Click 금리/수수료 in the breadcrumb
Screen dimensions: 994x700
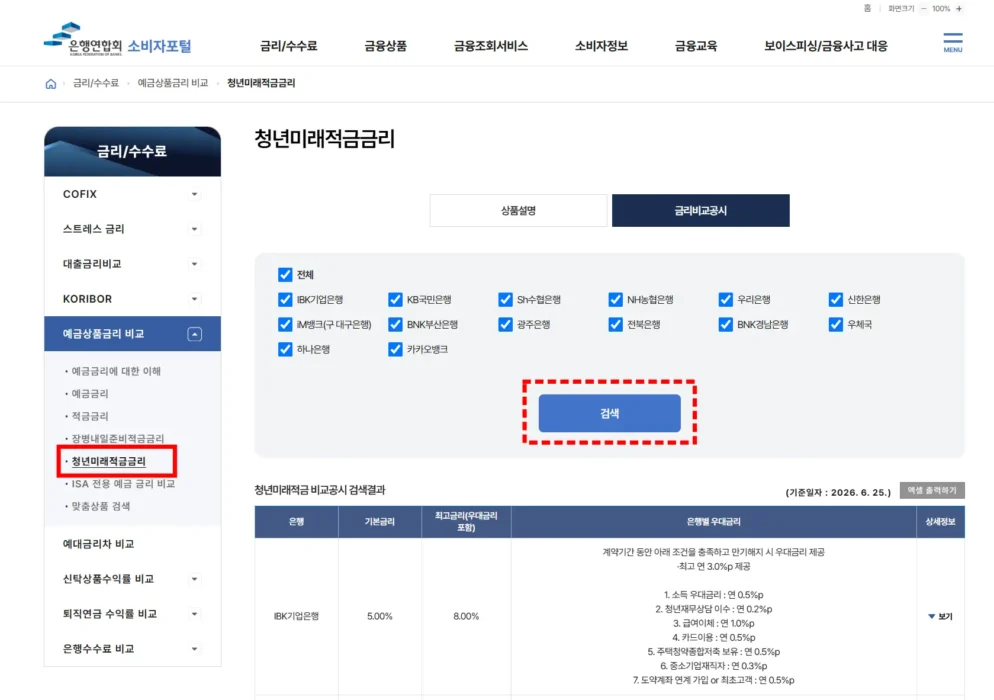96,83
